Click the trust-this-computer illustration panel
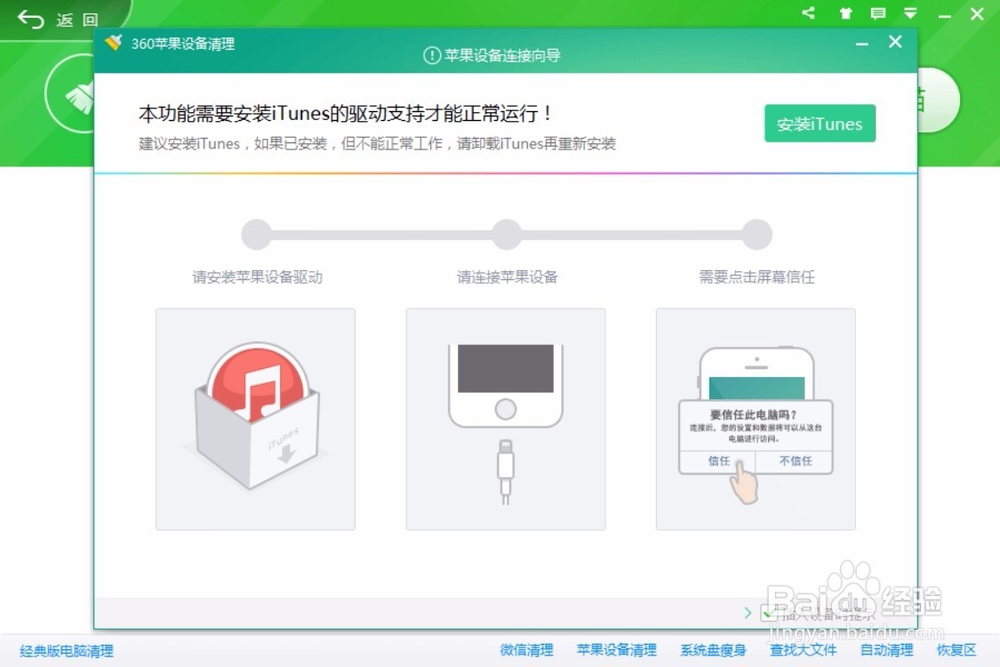The height and width of the screenshot is (667, 1000). (x=755, y=418)
